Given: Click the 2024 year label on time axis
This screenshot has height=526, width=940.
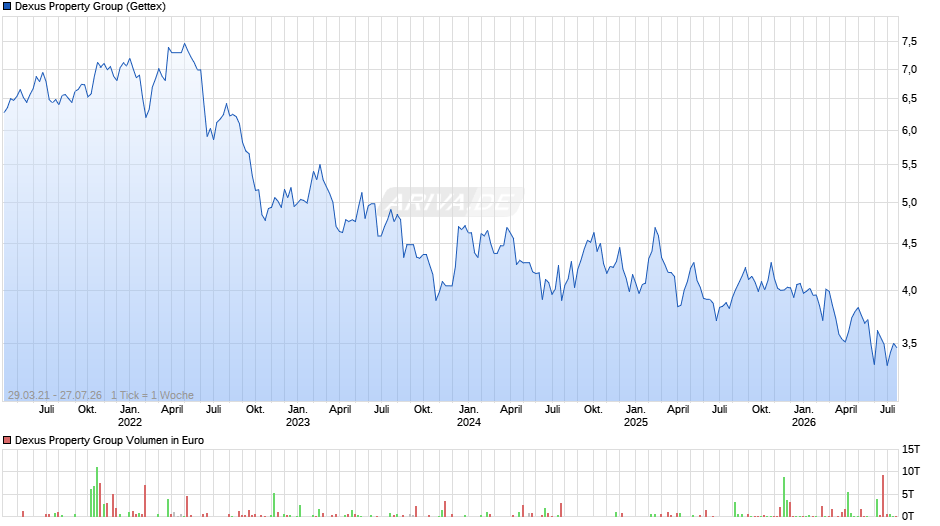Looking at the screenshot, I should click(x=468, y=422).
